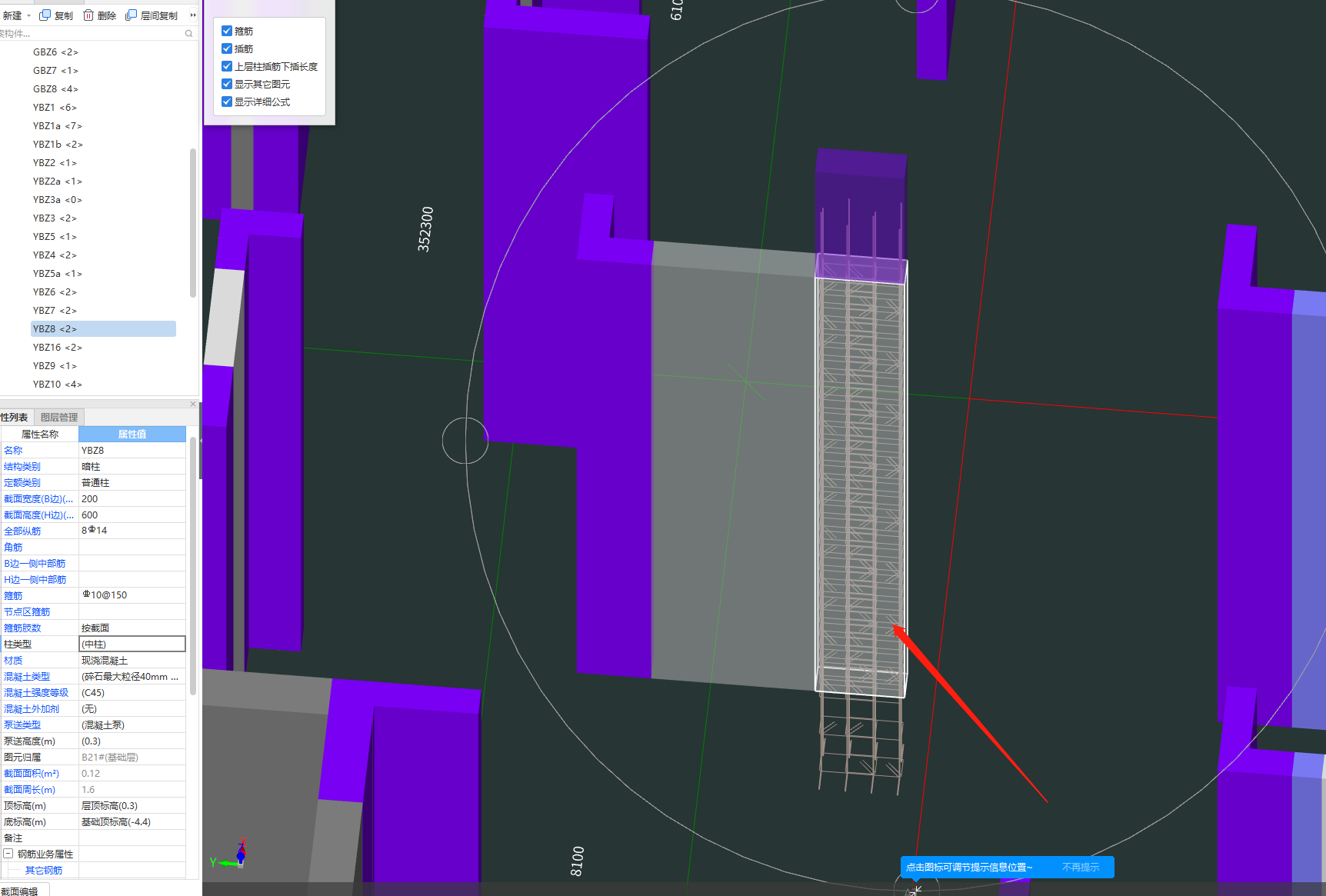The image size is (1326, 896).
Task: Select GBZ8 <4> in component list
Action: tap(55, 89)
